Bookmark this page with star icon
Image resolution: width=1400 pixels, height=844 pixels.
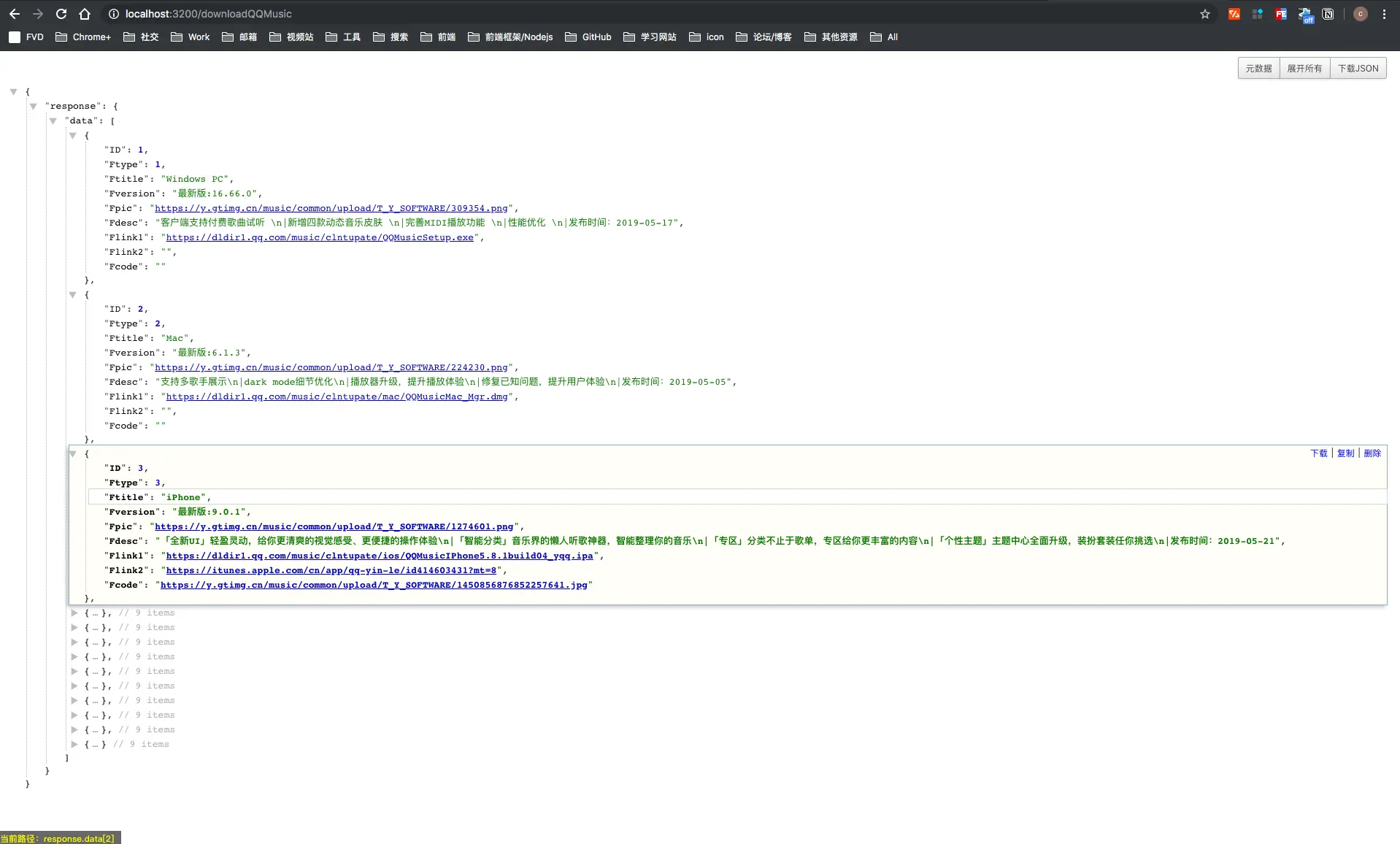pos(1205,14)
